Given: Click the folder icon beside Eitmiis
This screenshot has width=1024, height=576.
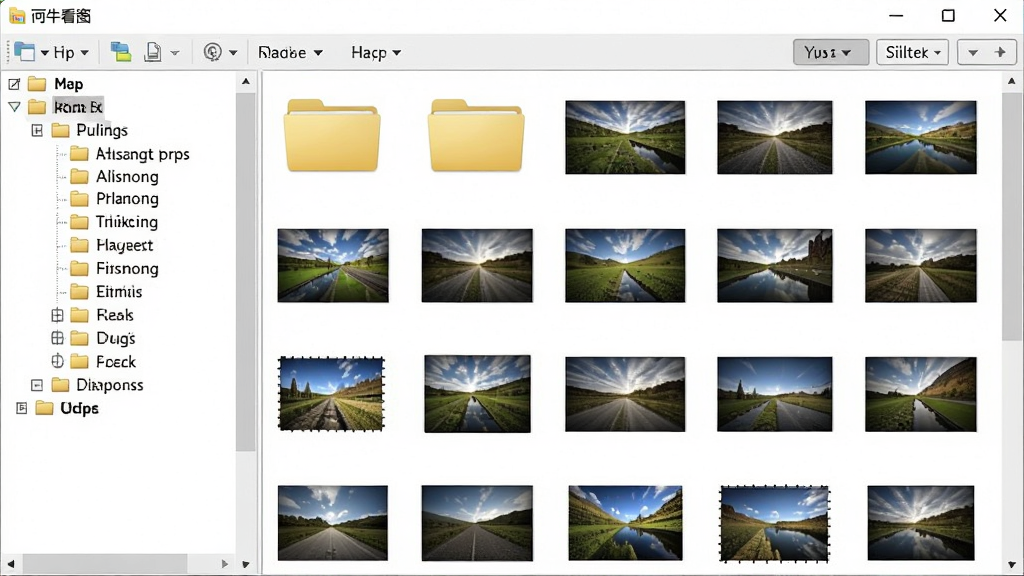Looking at the screenshot, I should 79,291.
